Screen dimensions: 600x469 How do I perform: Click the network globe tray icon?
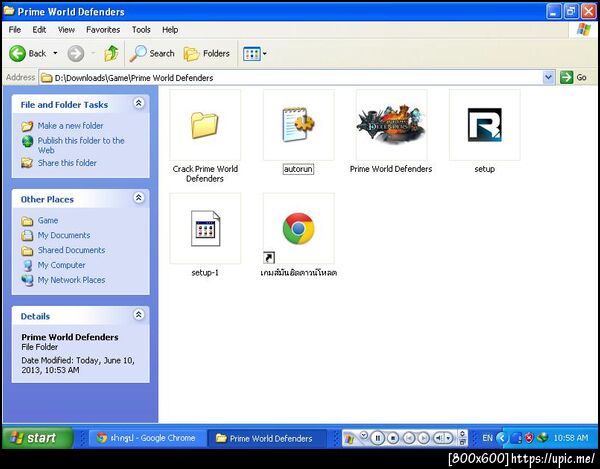point(542,438)
